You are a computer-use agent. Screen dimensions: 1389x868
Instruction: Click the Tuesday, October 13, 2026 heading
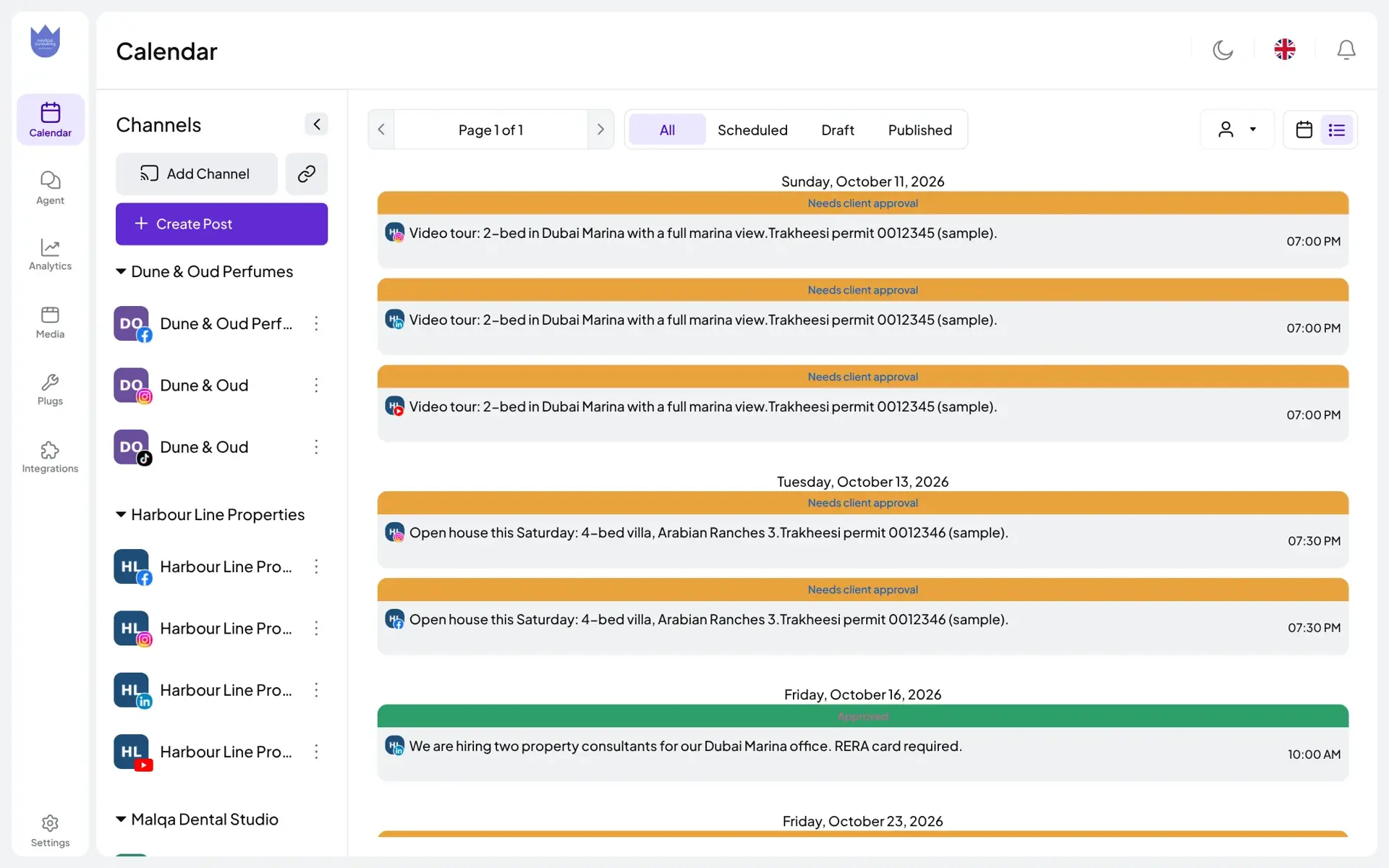[862, 482]
